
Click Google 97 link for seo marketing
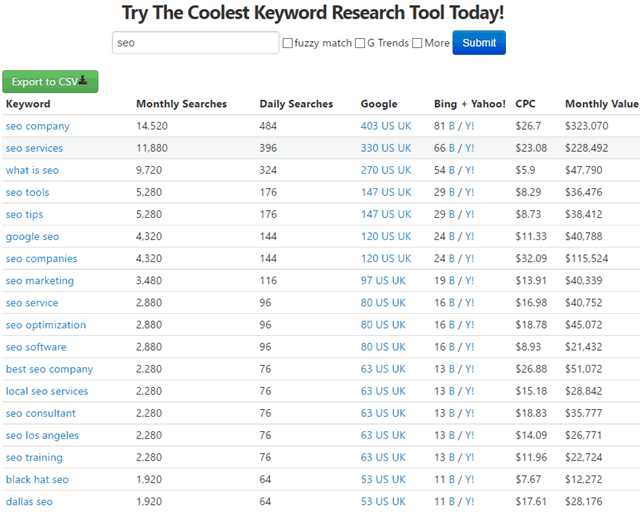pyautogui.click(x=366, y=280)
